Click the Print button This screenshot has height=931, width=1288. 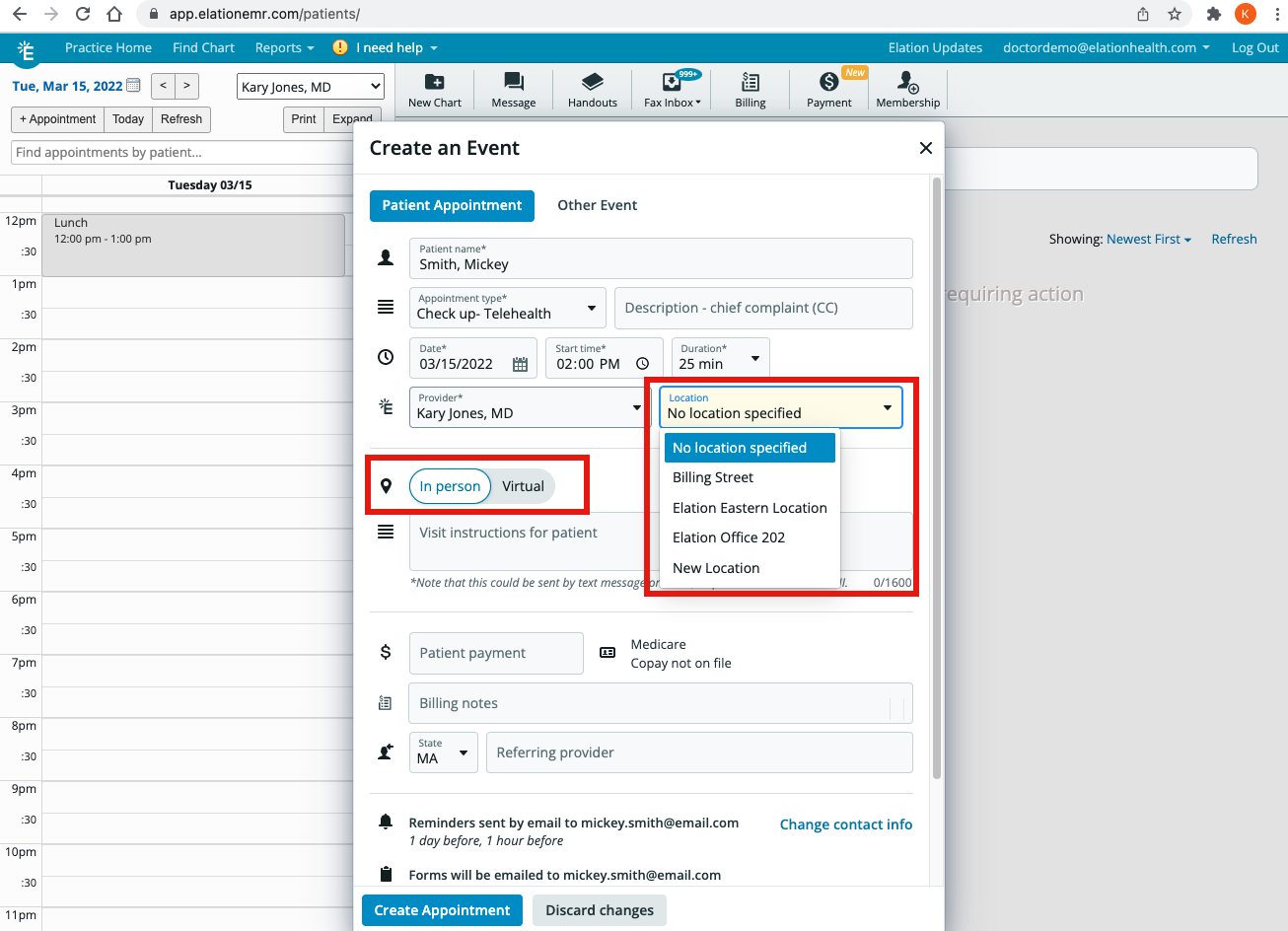point(304,119)
